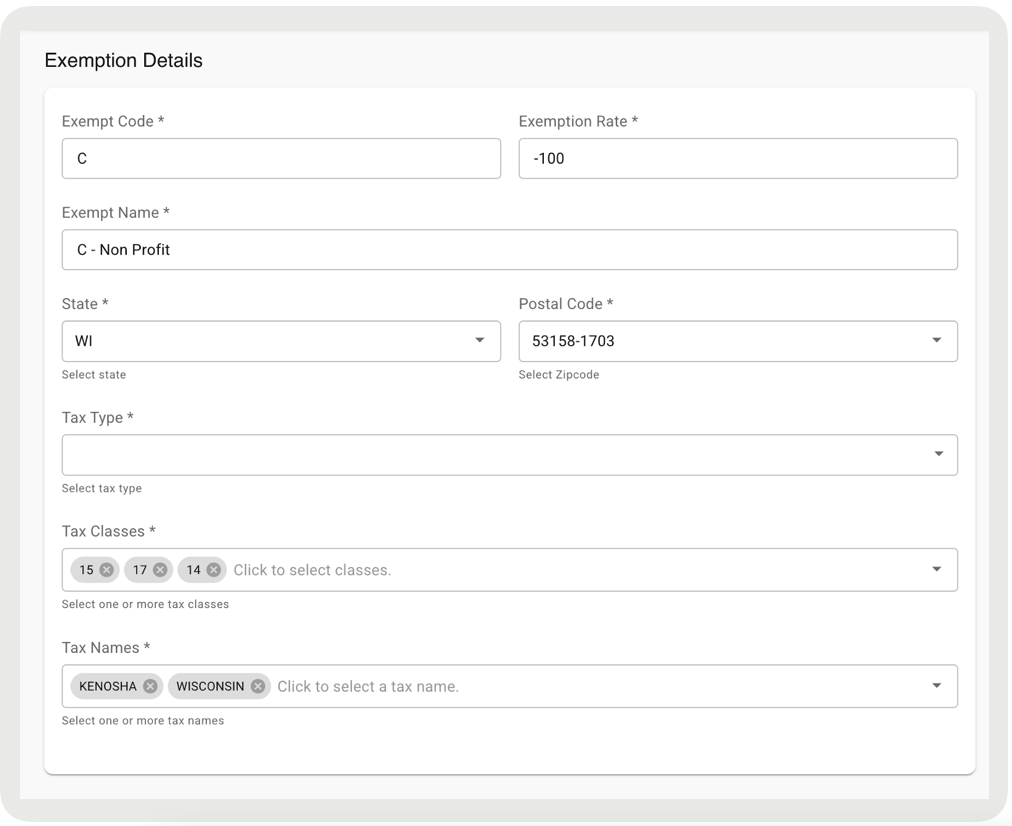The height and width of the screenshot is (826, 1012).
Task: Remove the WISCONSIN tax name chip
Action: (x=258, y=686)
